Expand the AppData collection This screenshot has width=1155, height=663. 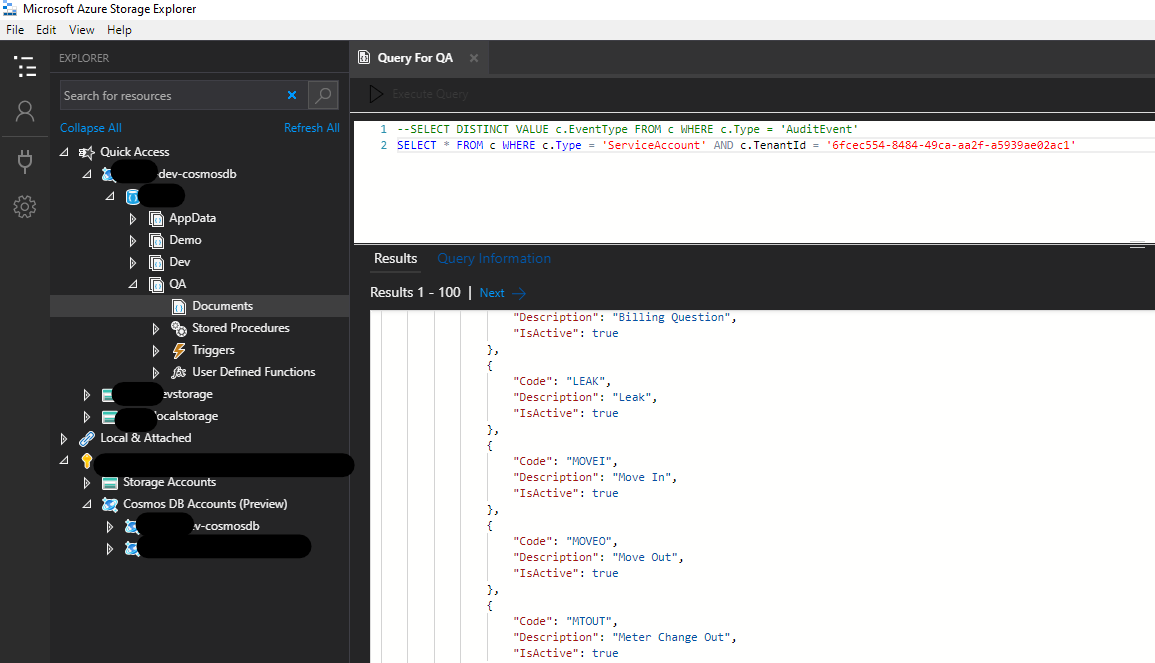[x=133, y=219]
